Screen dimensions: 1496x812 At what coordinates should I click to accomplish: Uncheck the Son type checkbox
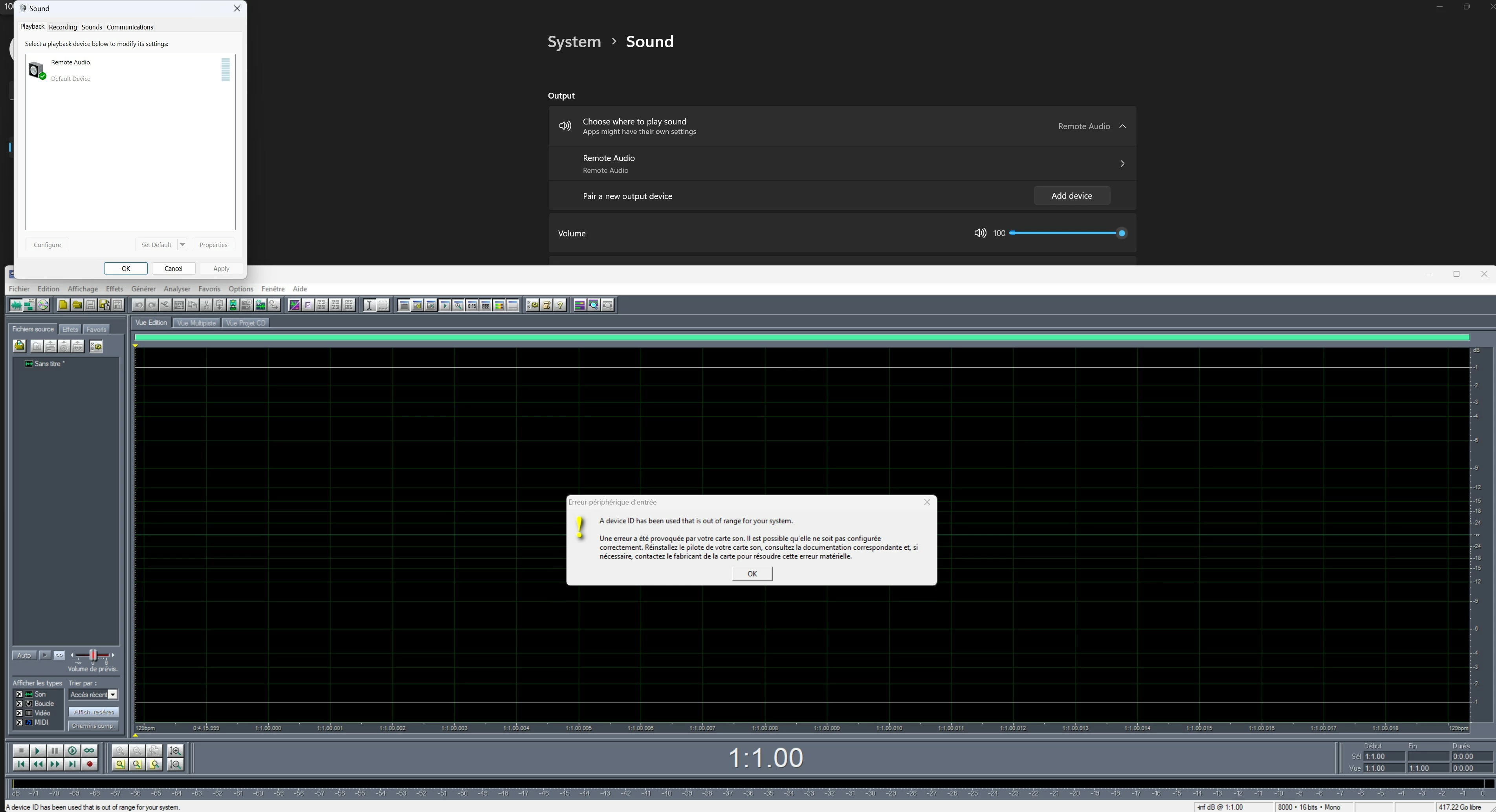pos(19,694)
